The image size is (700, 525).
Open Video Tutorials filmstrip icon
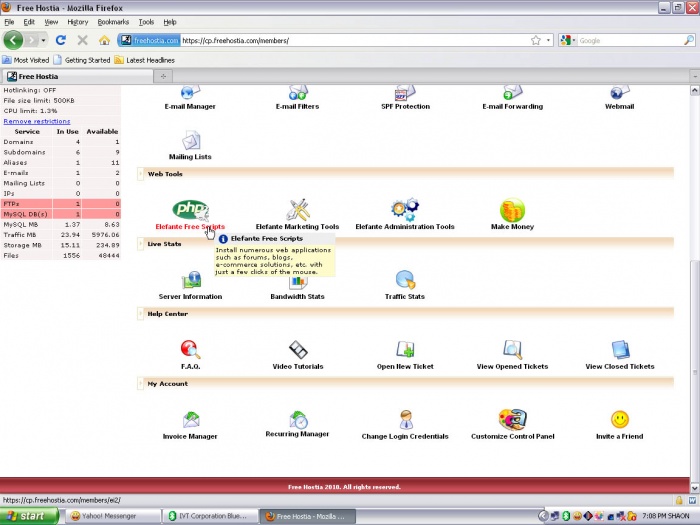coord(297,349)
